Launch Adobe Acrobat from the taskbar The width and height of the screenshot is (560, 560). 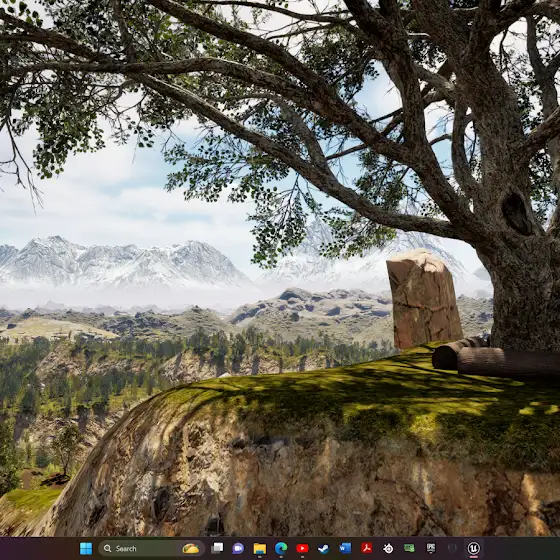(366, 548)
